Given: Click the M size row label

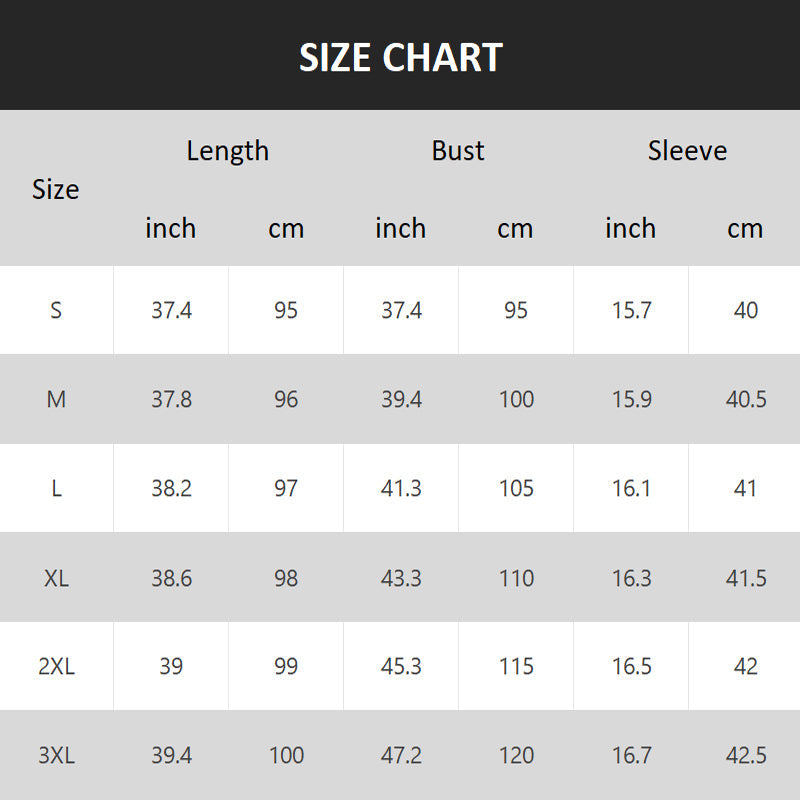Looking at the screenshot, I should 56,399.
